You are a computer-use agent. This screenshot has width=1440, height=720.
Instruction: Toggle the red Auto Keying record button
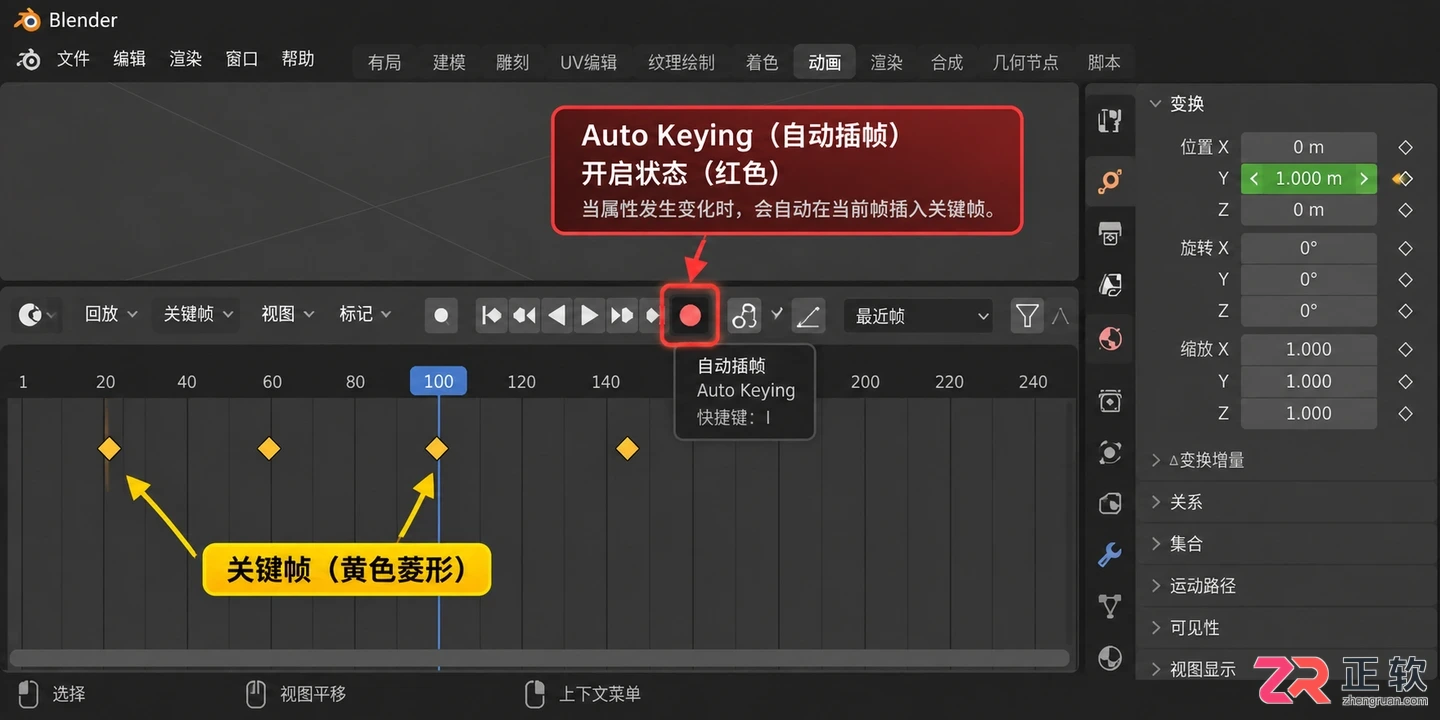coord(690,316)
